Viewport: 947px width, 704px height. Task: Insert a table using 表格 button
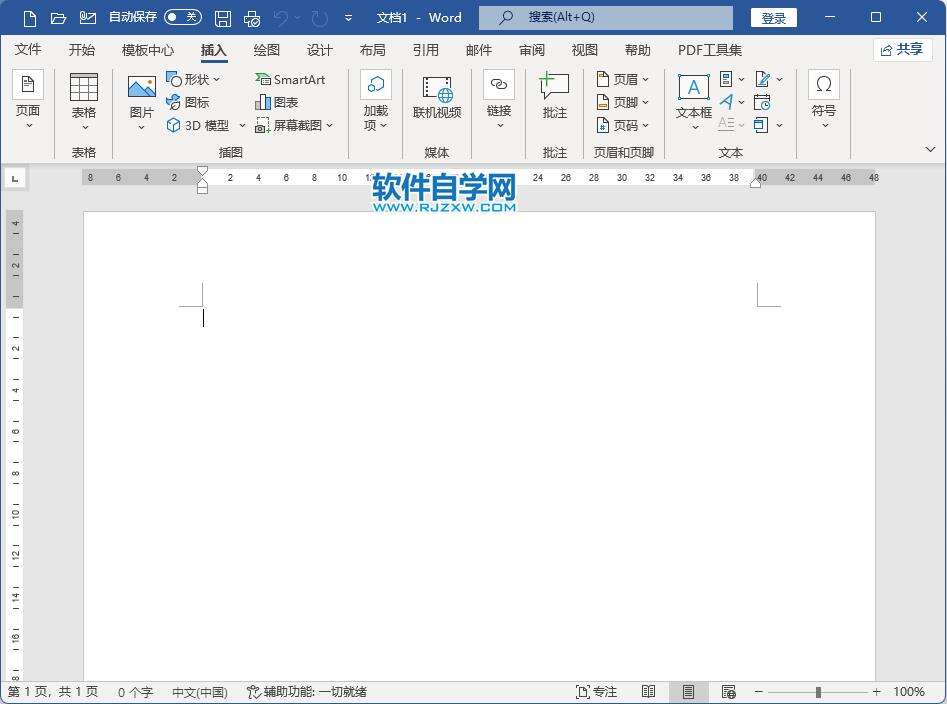[84, 98]
